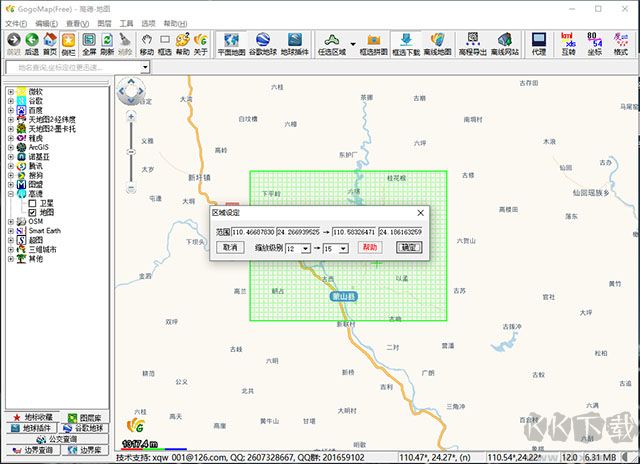Open the 代理 proxy settings icon
Screen dimensions: 640x464
(539, 43)
